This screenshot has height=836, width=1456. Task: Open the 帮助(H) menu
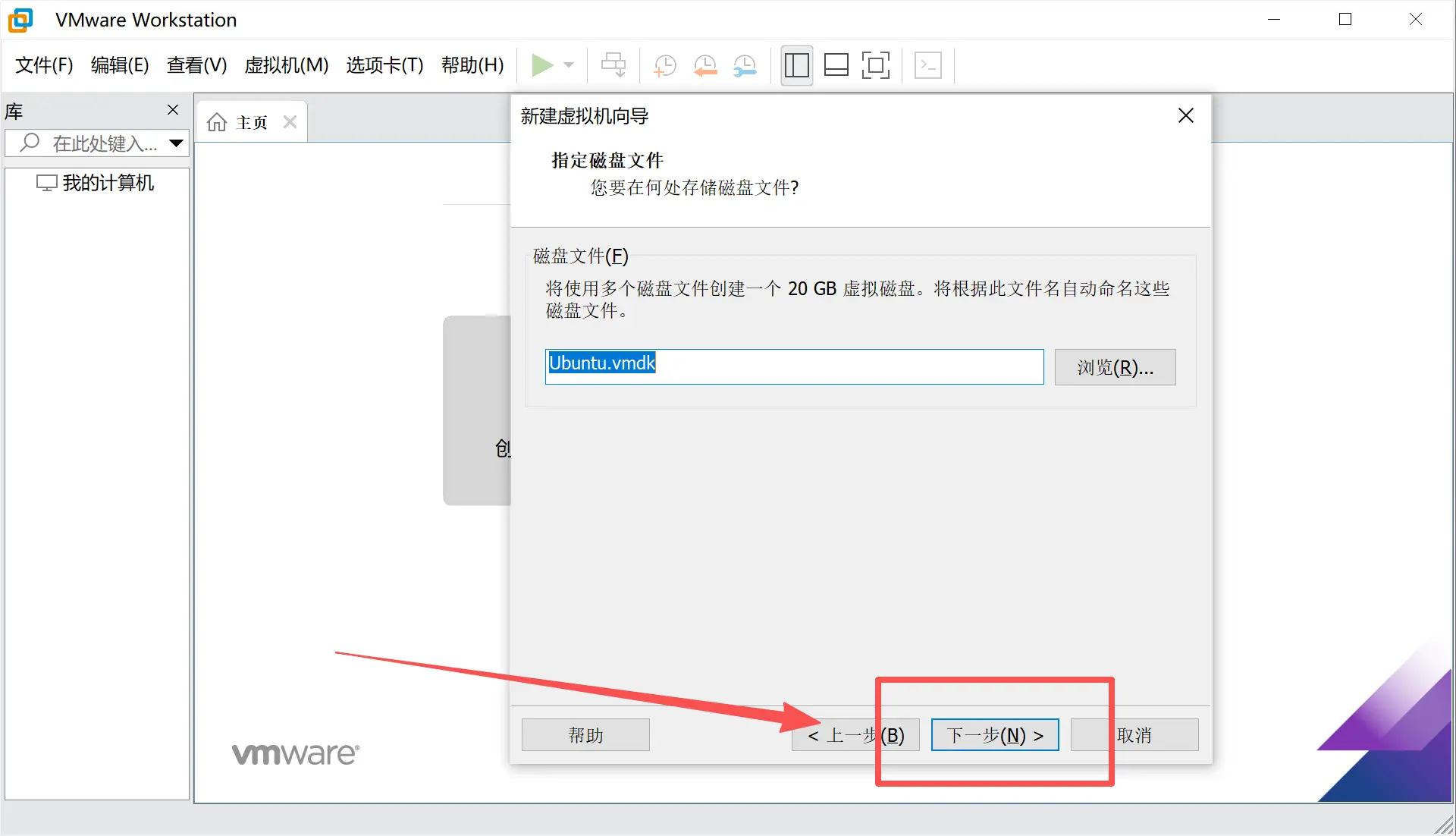[472, 65]
